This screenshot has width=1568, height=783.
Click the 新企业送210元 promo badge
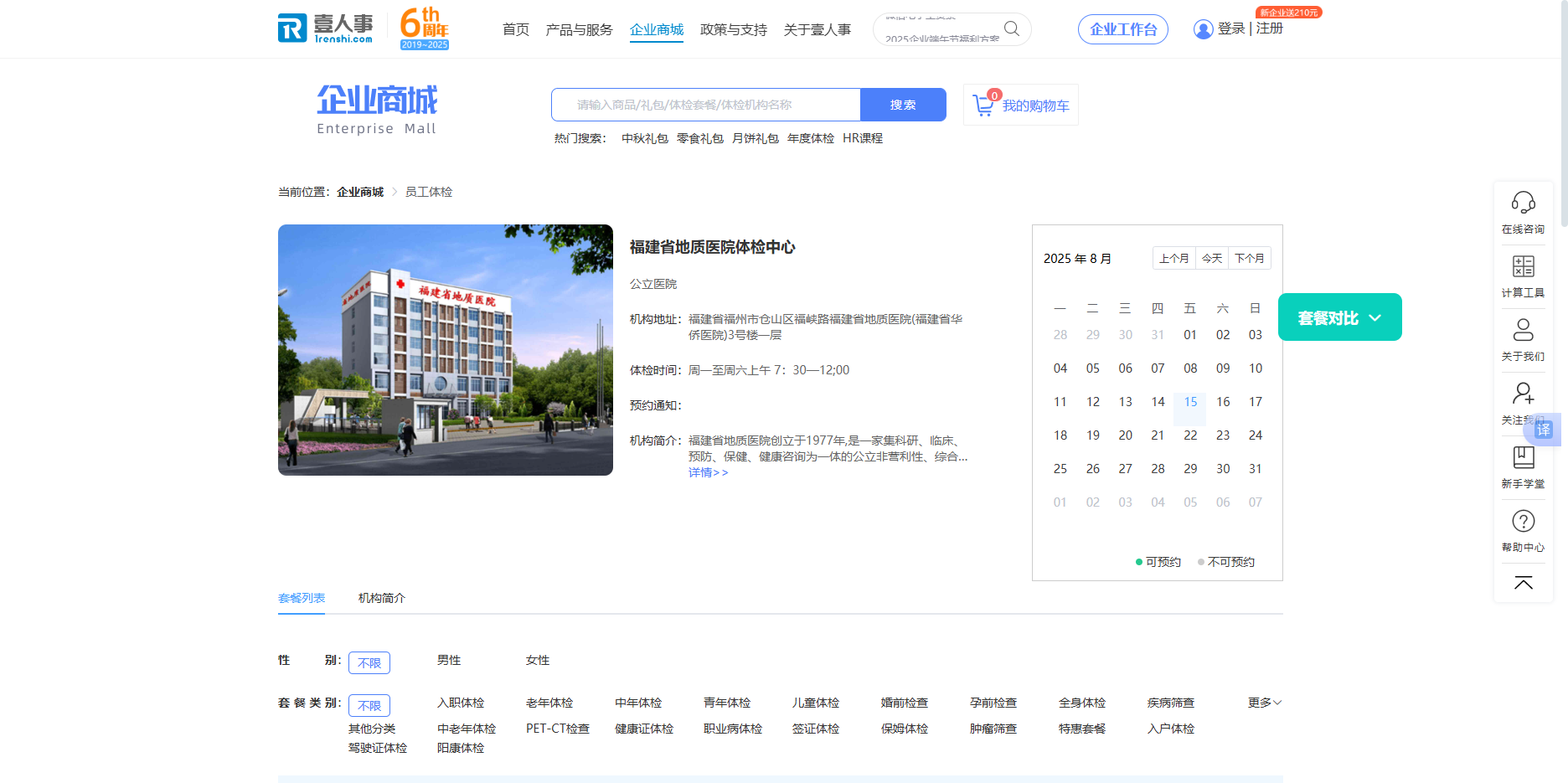(x=1289, y=13)
